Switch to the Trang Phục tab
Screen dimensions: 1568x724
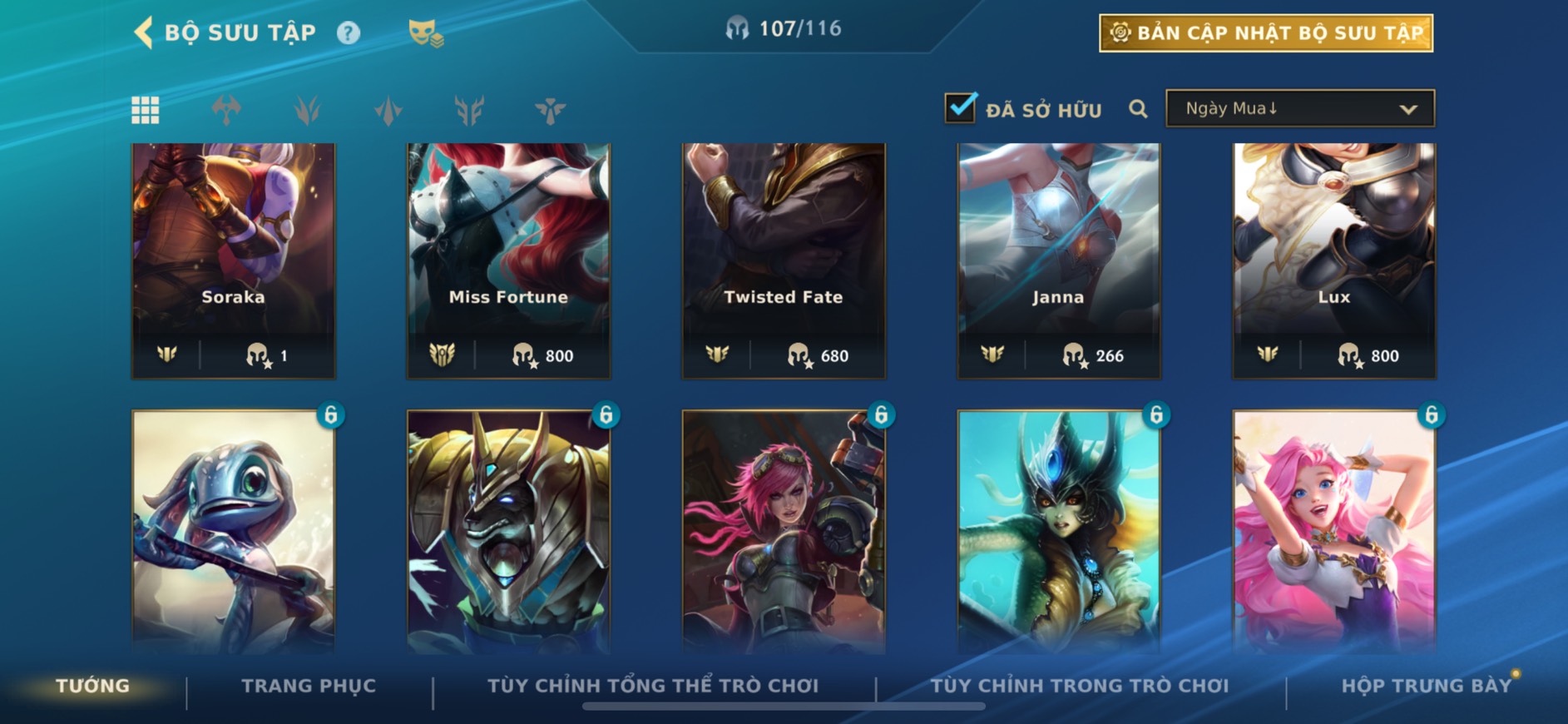(309, 686)
